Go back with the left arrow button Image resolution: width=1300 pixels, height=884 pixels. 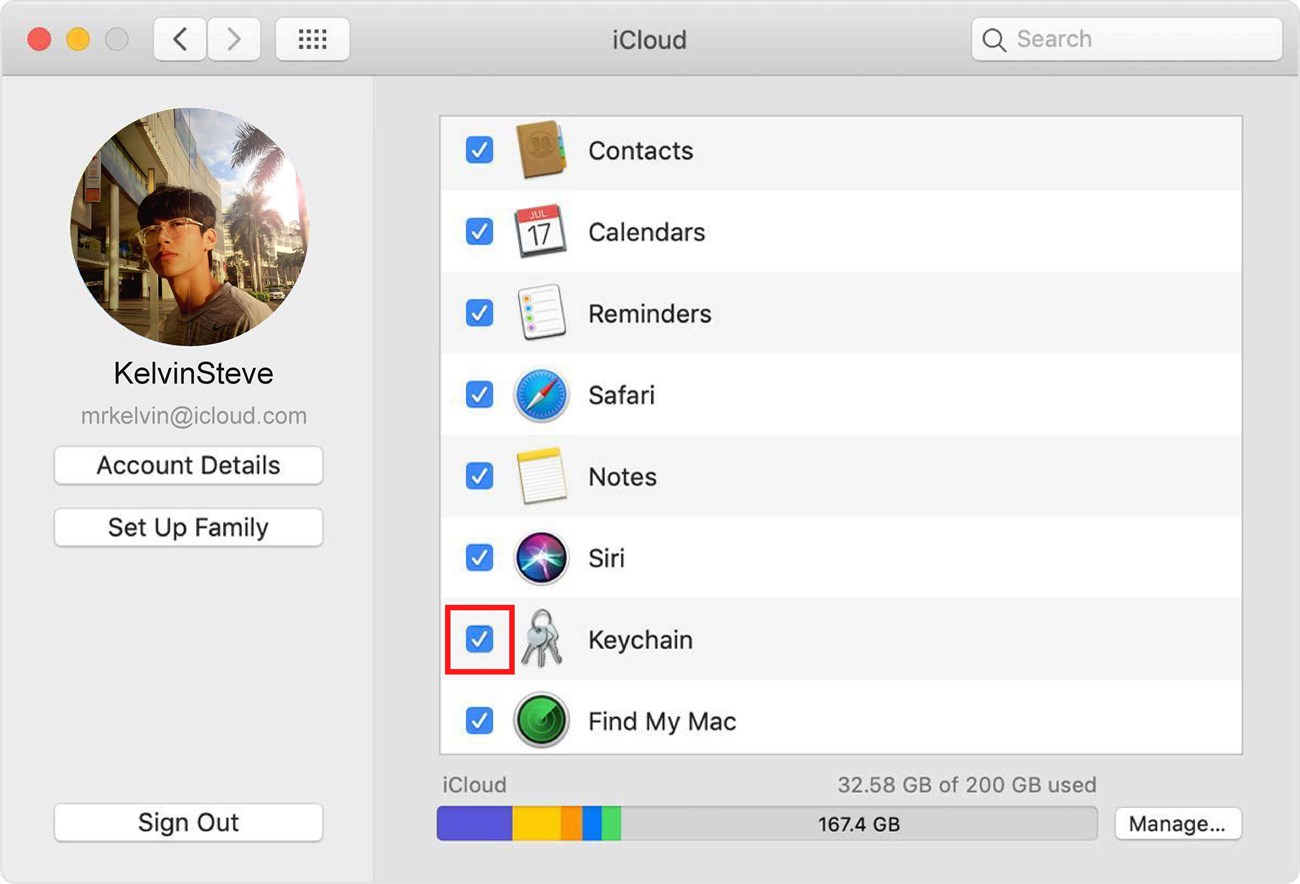click(x=180, y=39)
